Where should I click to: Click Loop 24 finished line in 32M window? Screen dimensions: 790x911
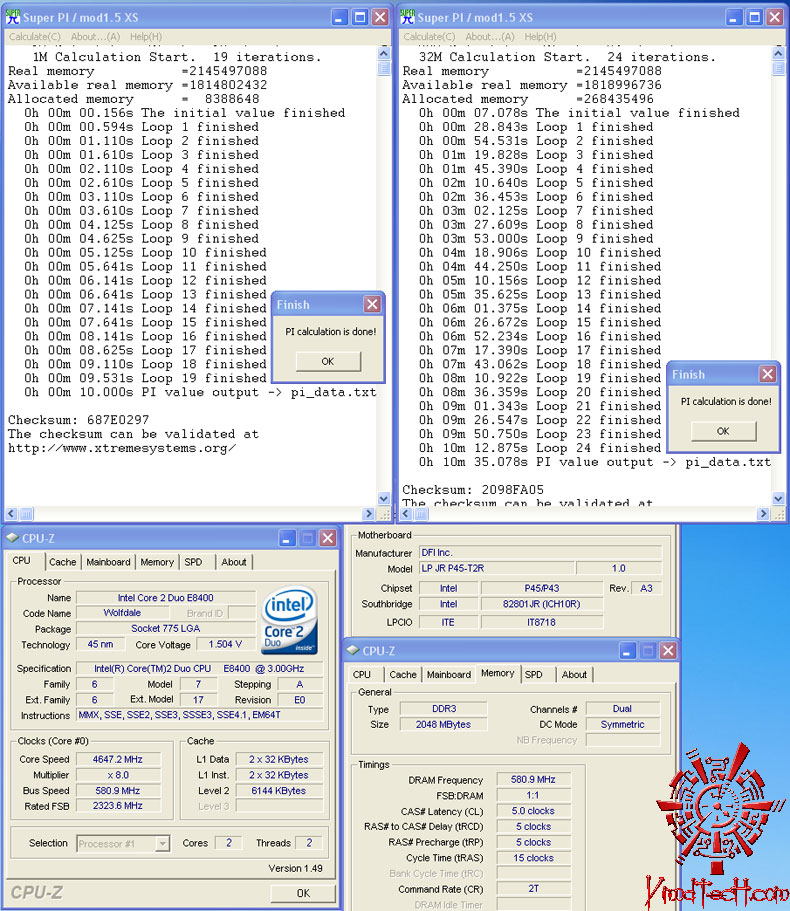point(540,448)
